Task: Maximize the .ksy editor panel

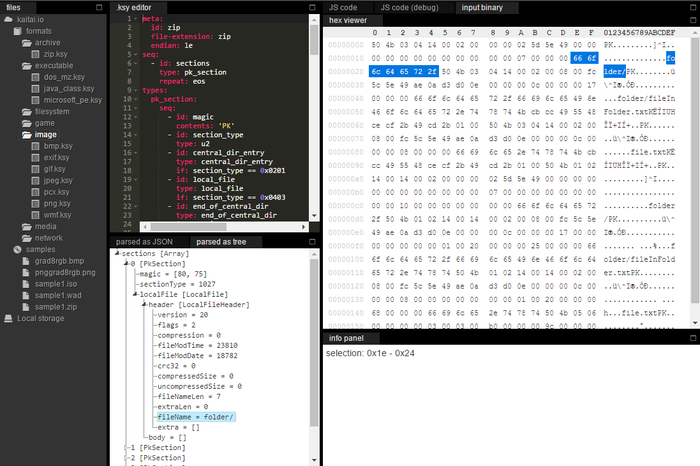Action: 312,7
